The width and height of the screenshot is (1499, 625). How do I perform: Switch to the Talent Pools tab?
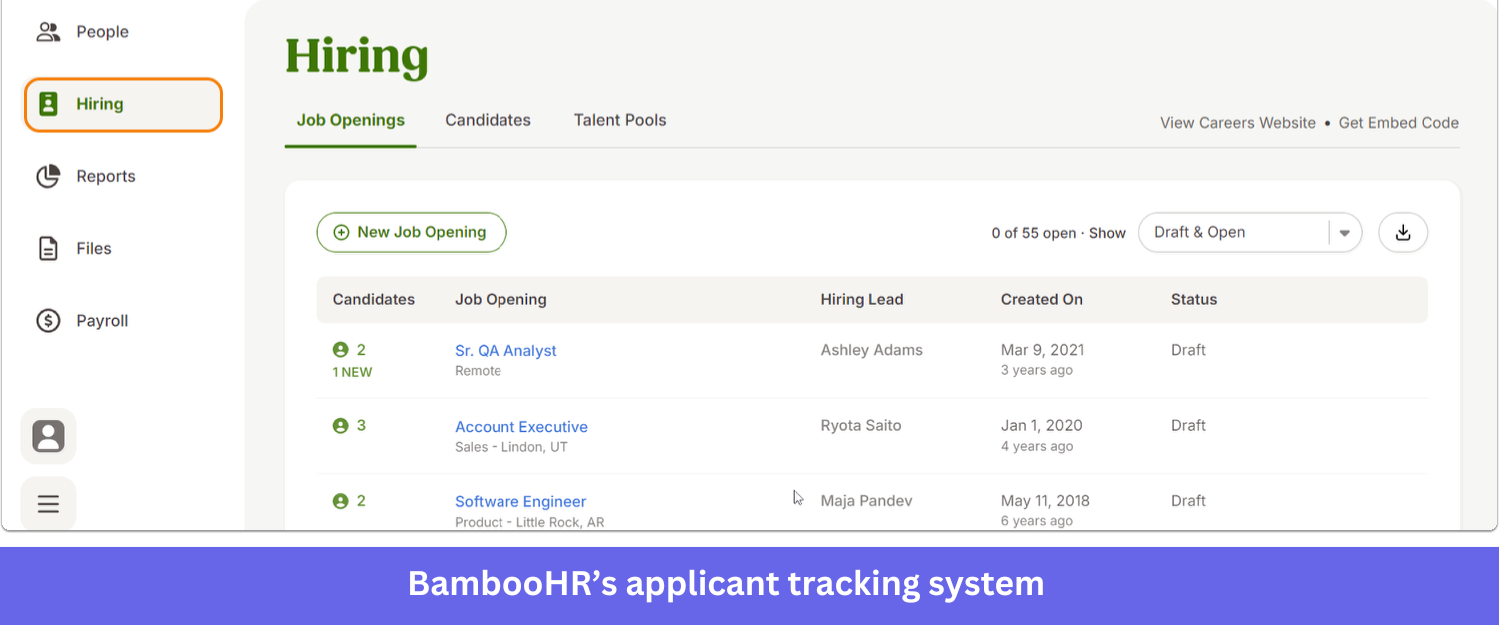620,120
